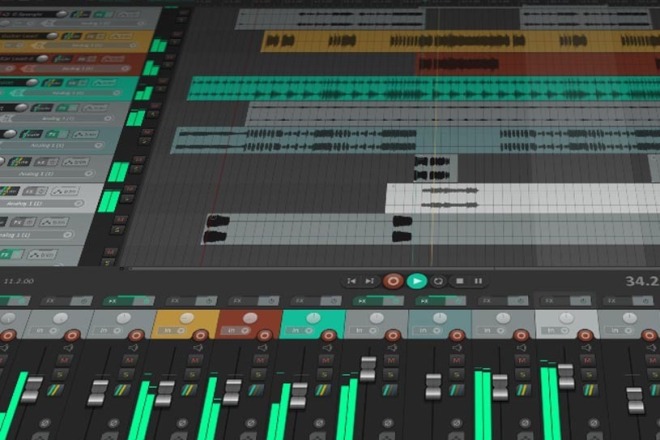Click the pan knob on the yellow strip
The image size is (660, 440).
coord(186,318)
